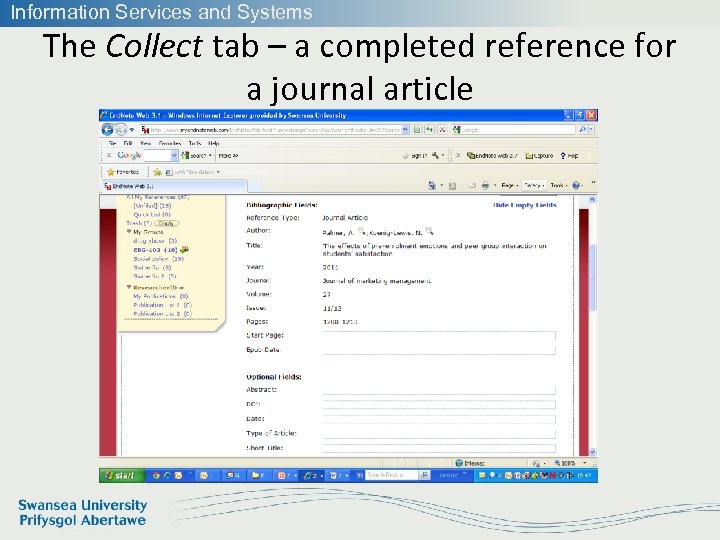Click the Refresh page icon
720x540 pixels.
pyautogui.click(x=429, y=130)
